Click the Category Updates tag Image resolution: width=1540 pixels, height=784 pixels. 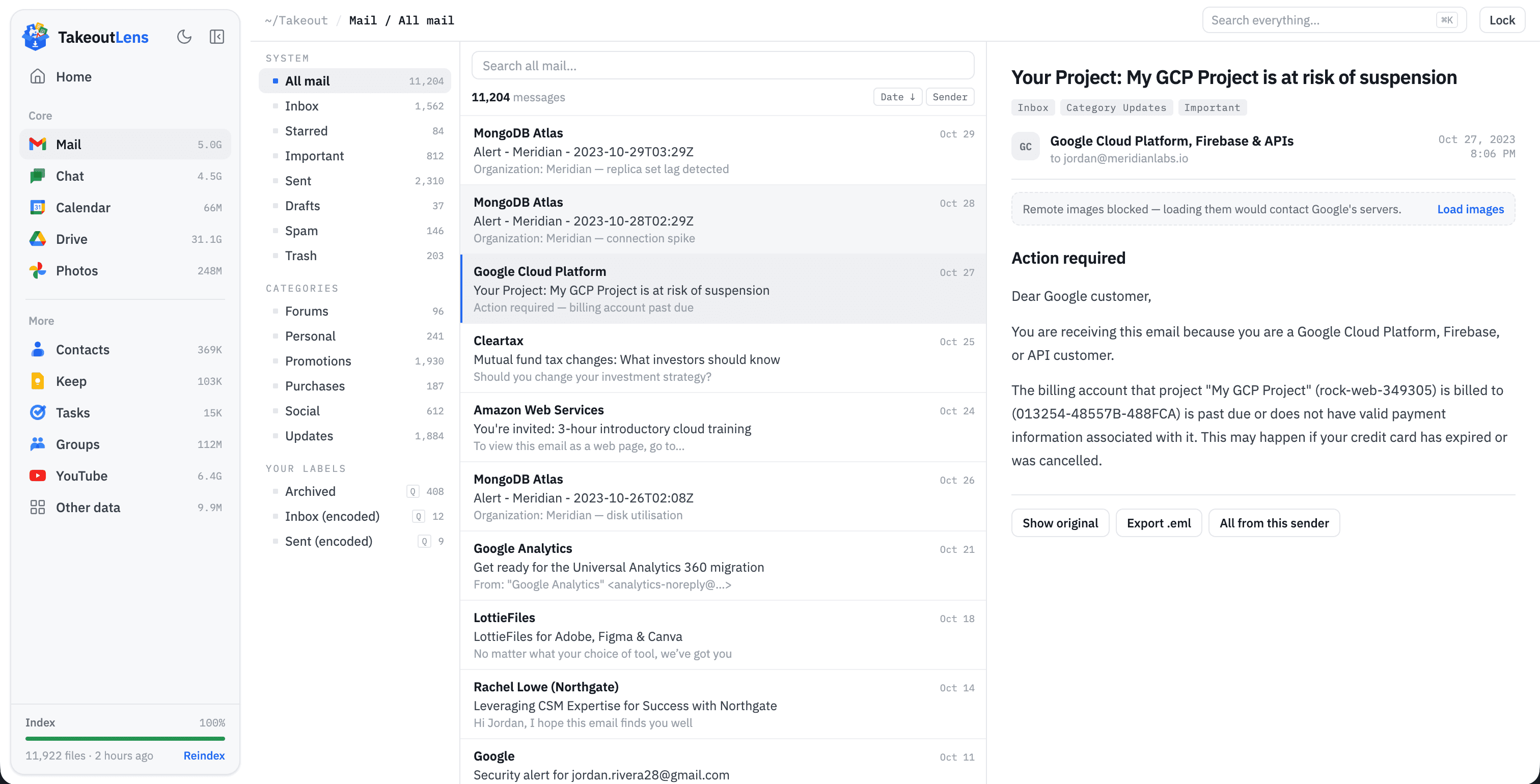click(1116, 107)
